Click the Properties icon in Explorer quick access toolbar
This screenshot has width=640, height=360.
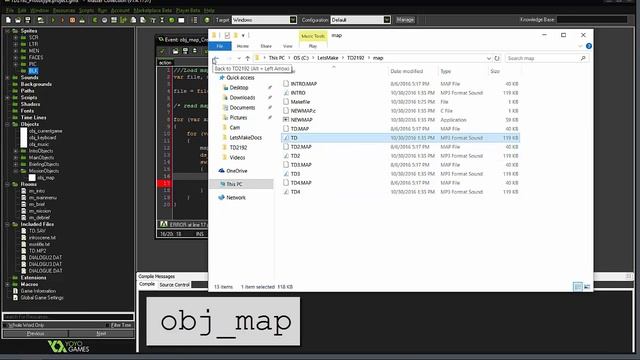pyautogui.click(x=227, y=36)
